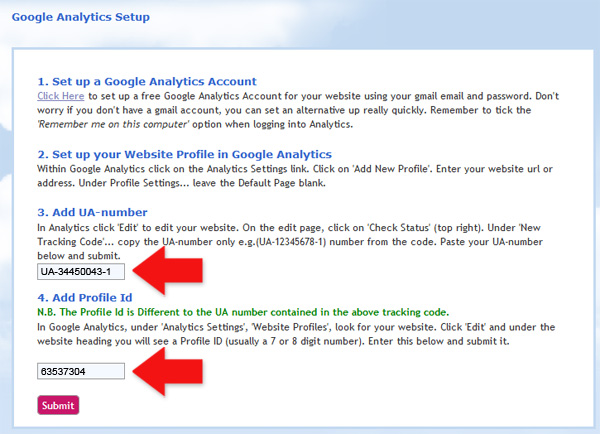
Task: Click the '4. Add Profile Id' heading
Action: 85,297
